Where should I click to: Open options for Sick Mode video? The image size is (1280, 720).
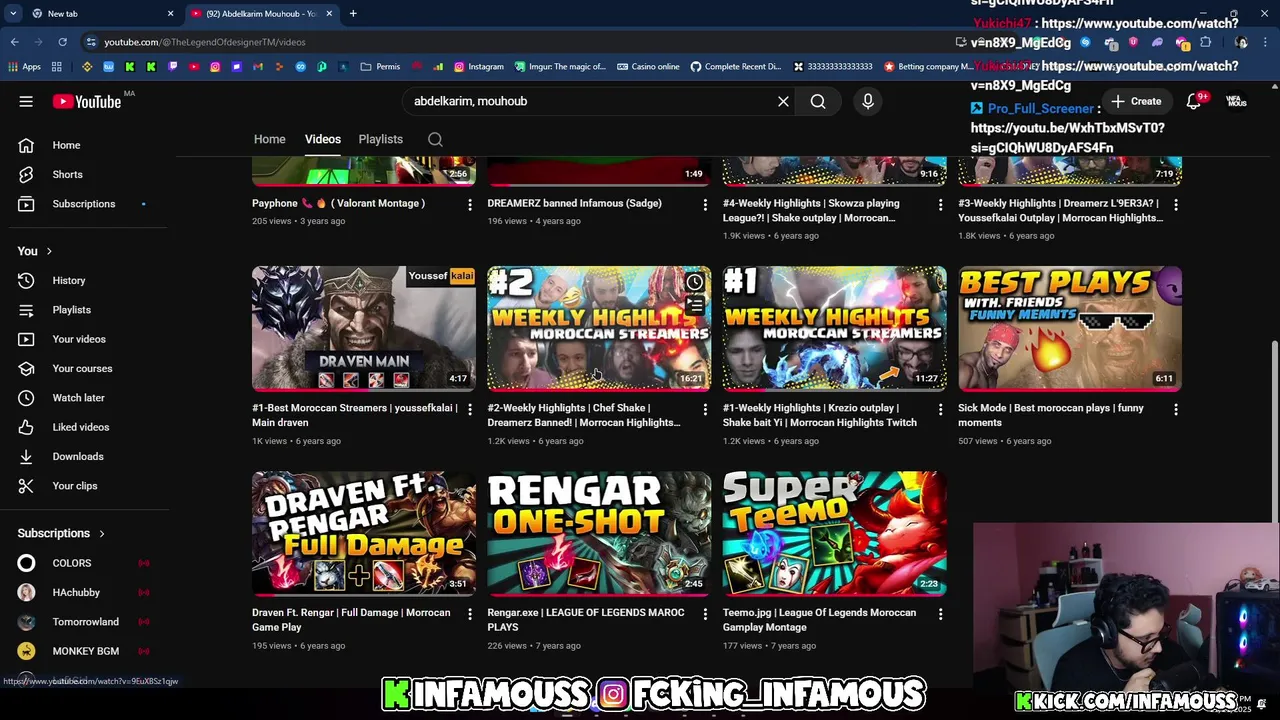[1175, 409]
